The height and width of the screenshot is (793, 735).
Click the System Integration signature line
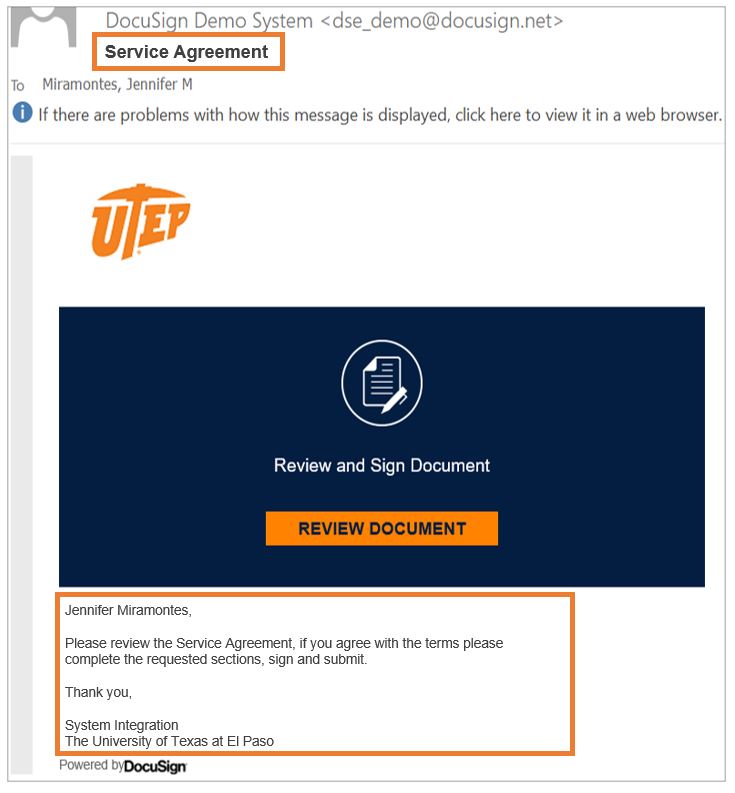click(121, 725)
